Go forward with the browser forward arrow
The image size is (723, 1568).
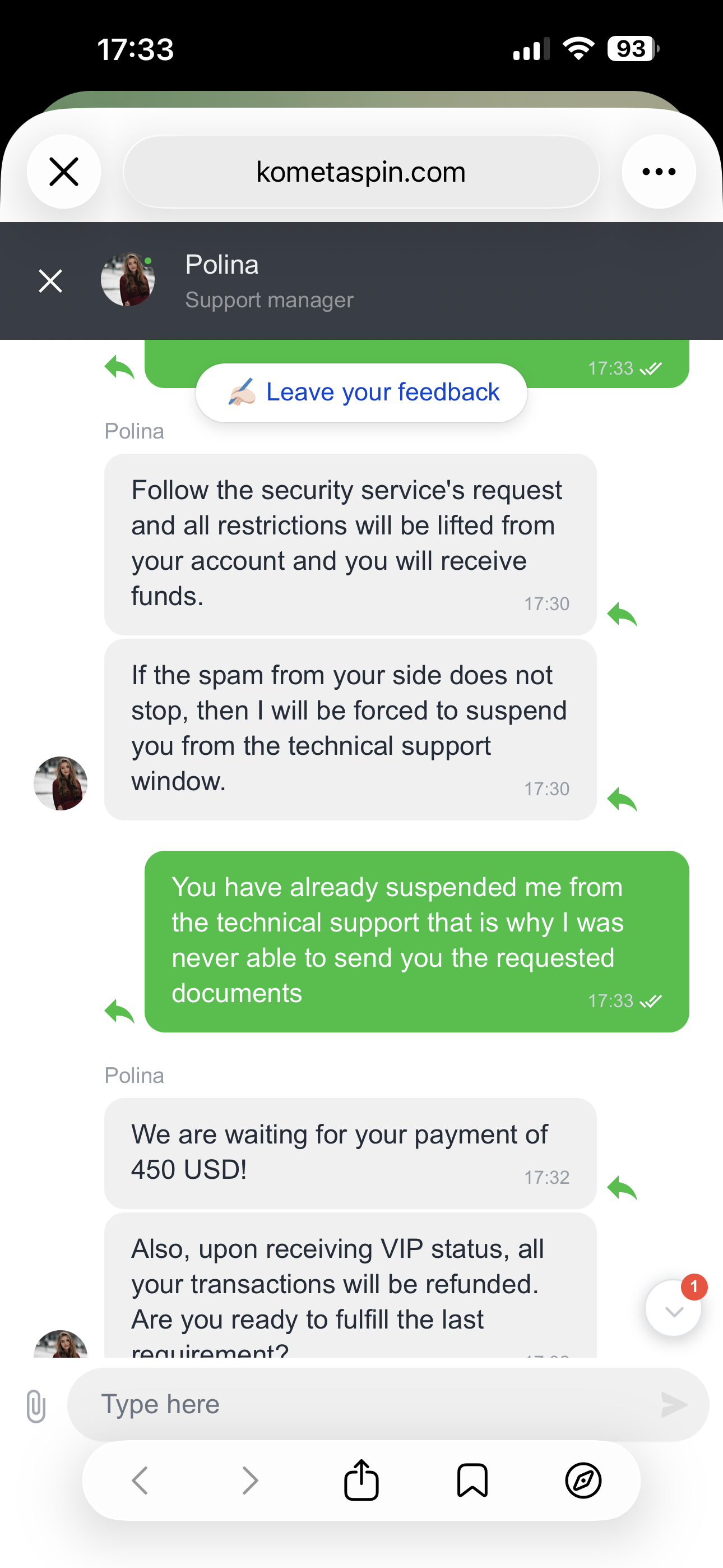[250, 1481]
